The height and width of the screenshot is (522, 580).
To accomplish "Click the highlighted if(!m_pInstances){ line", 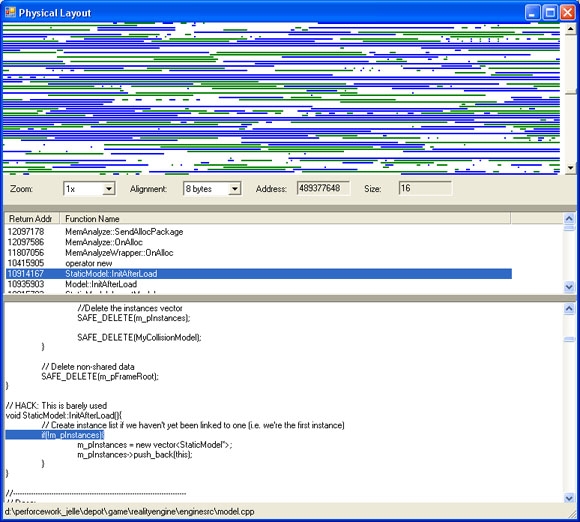I will [x=55, y=435].
